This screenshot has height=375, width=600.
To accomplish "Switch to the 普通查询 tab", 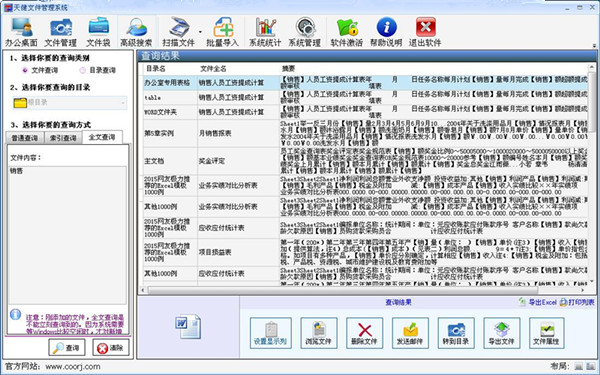I will point(25,138).
